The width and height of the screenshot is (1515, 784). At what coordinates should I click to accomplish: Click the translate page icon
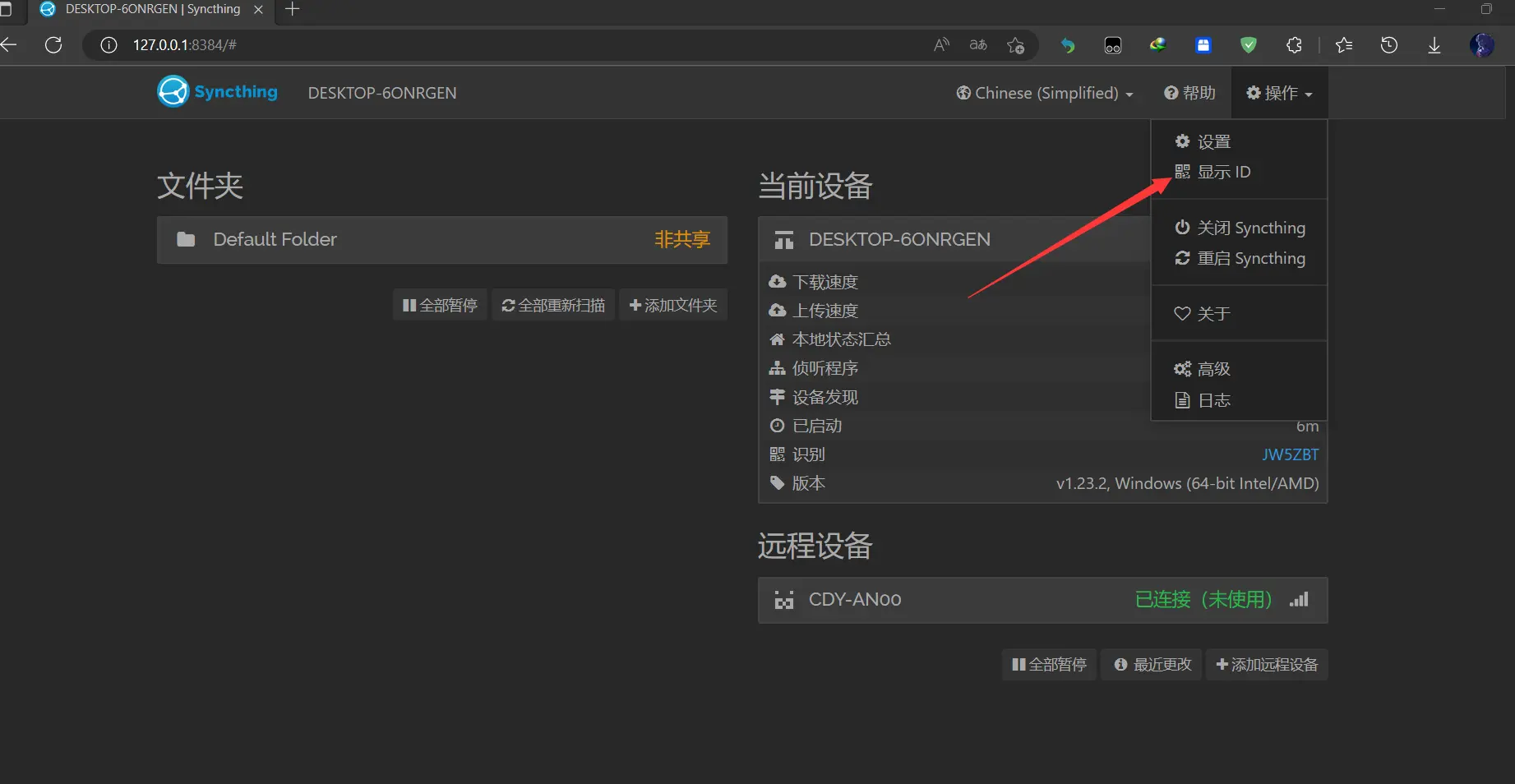click(x=978, y=45)
